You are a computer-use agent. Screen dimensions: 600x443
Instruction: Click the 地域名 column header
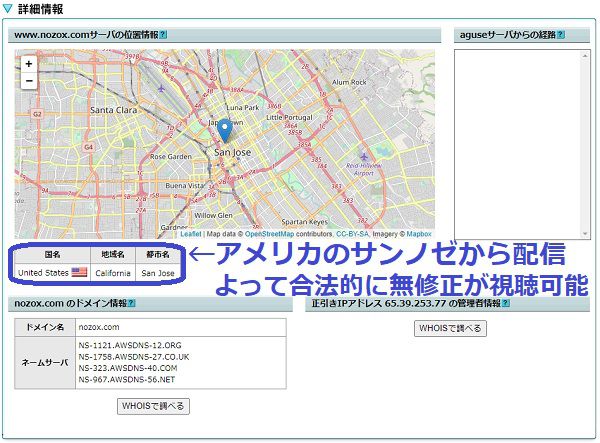click(x=113, y=254)
